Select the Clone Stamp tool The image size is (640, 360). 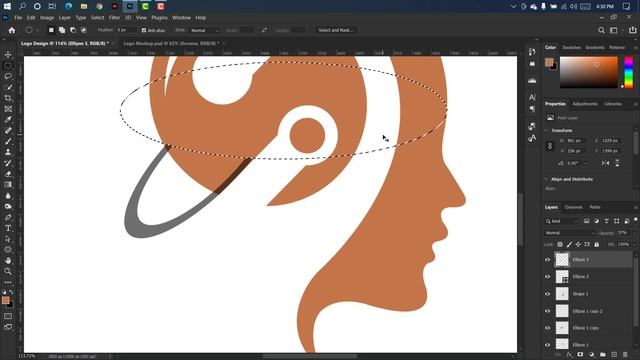8,152
